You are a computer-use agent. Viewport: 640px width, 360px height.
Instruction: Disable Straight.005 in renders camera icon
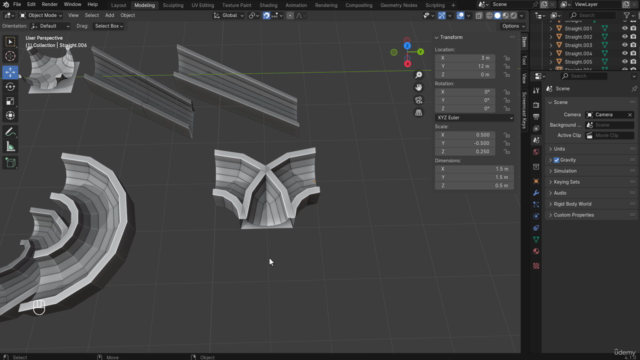point(633,62)
